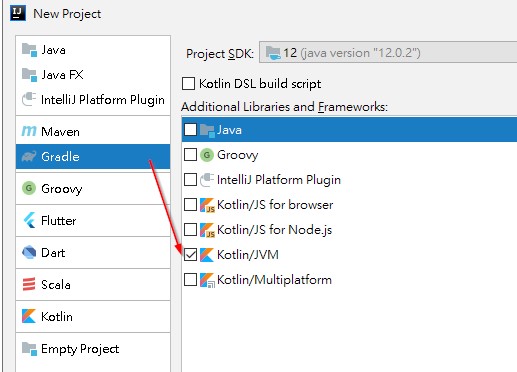The height and width of the screenshot is (372, 517).
Task: Click the plugin icon in frameworks list
Action: click(x=207, y=180)
